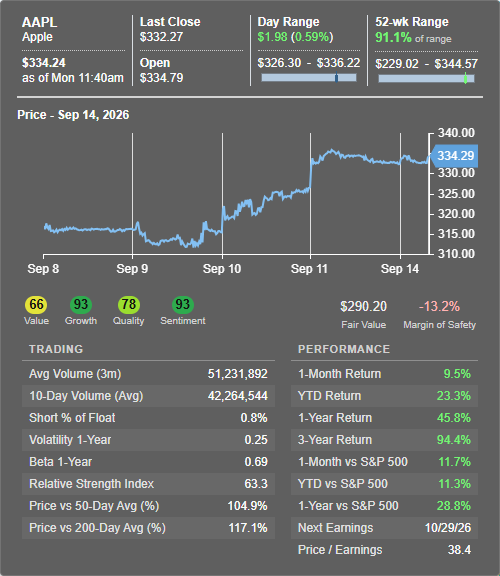The width and height of the screenshot is (500, 576).
Task: Click the 91.1% of range figure
Action: coord(413,37)
